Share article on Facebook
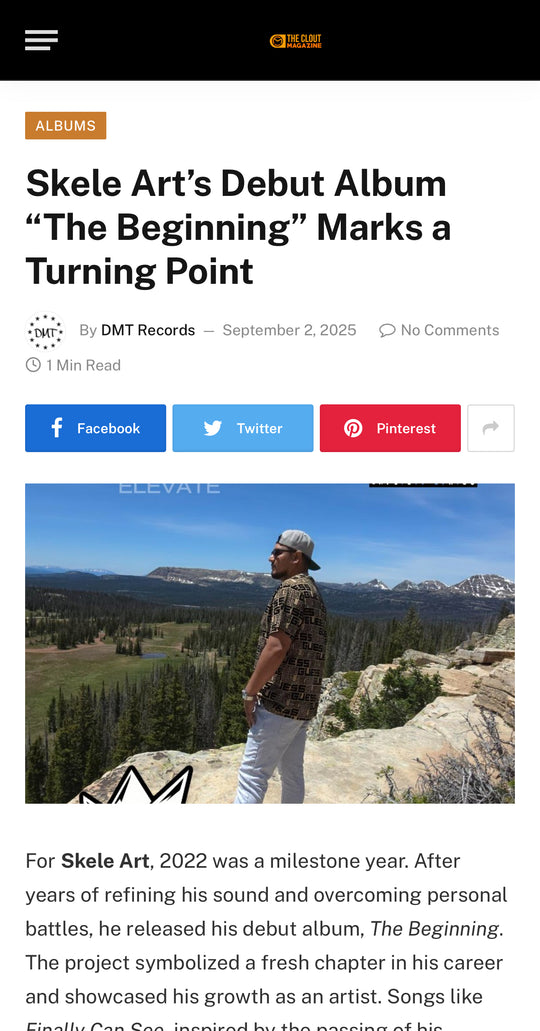 [95, 428]
